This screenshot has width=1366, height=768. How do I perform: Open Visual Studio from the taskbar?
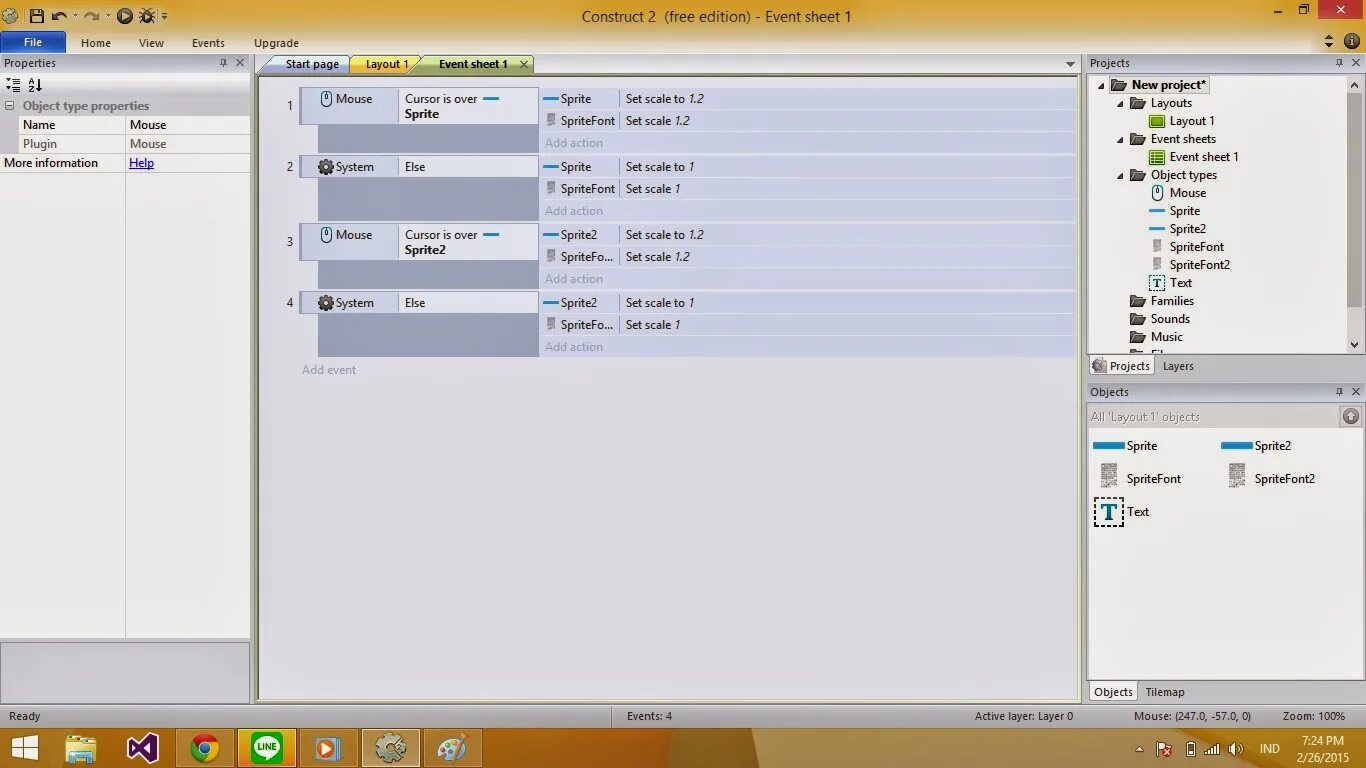[143, 748]
